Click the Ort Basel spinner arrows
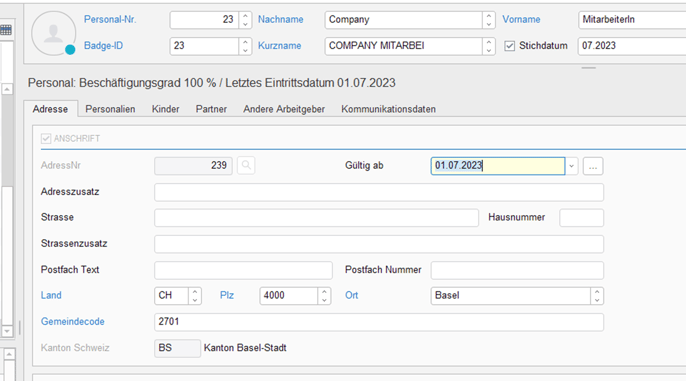This screenshot has width=686, height=381. pos(597,296)
